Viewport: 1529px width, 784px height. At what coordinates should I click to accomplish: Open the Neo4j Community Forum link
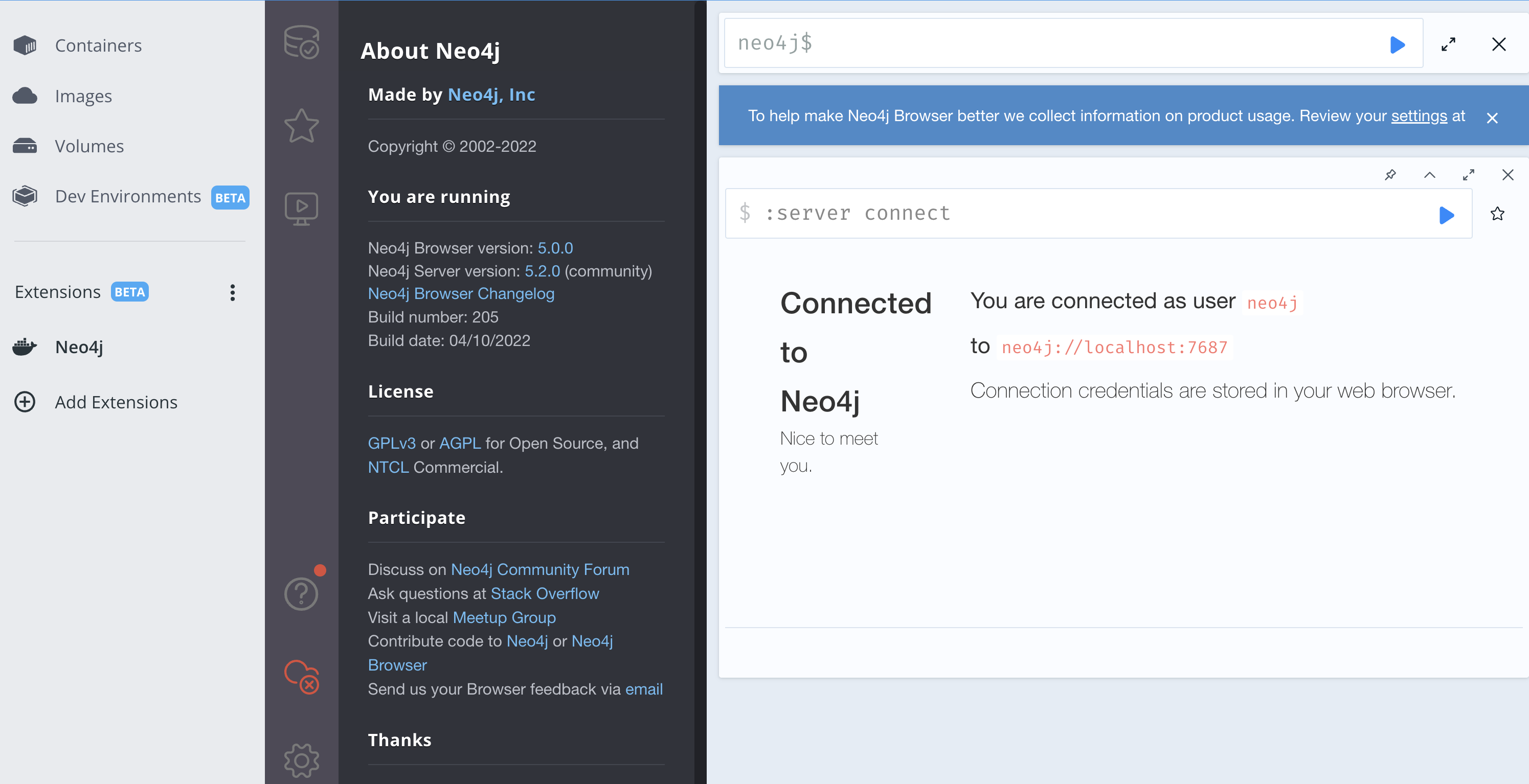539,570
